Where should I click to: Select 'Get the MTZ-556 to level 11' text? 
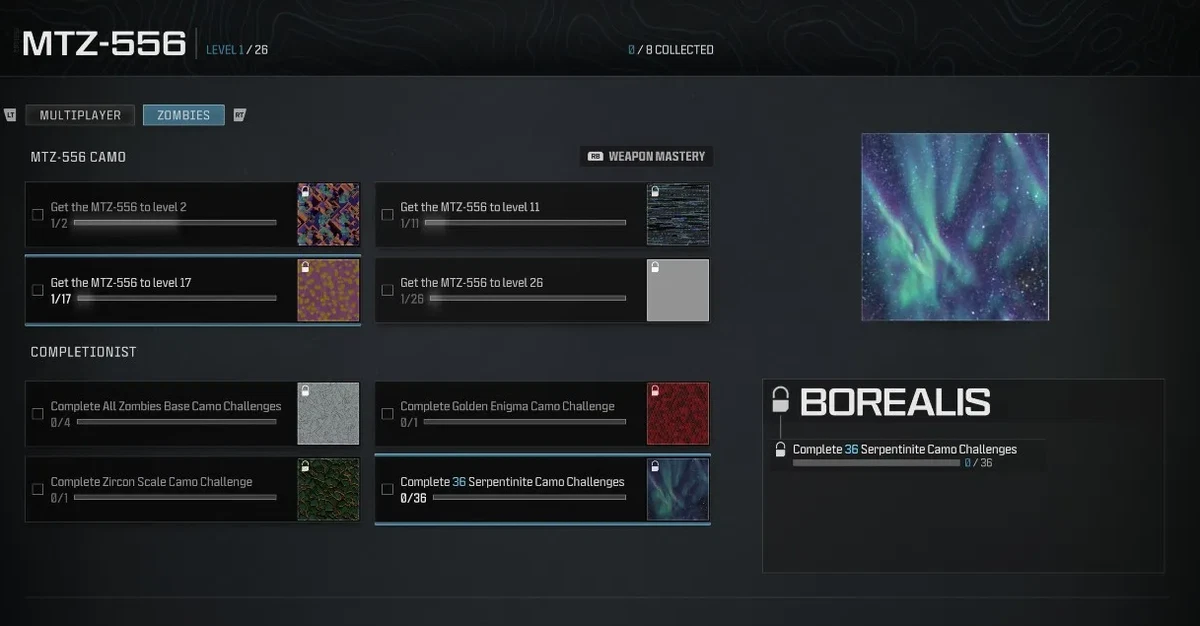click(x=470, y=207)
